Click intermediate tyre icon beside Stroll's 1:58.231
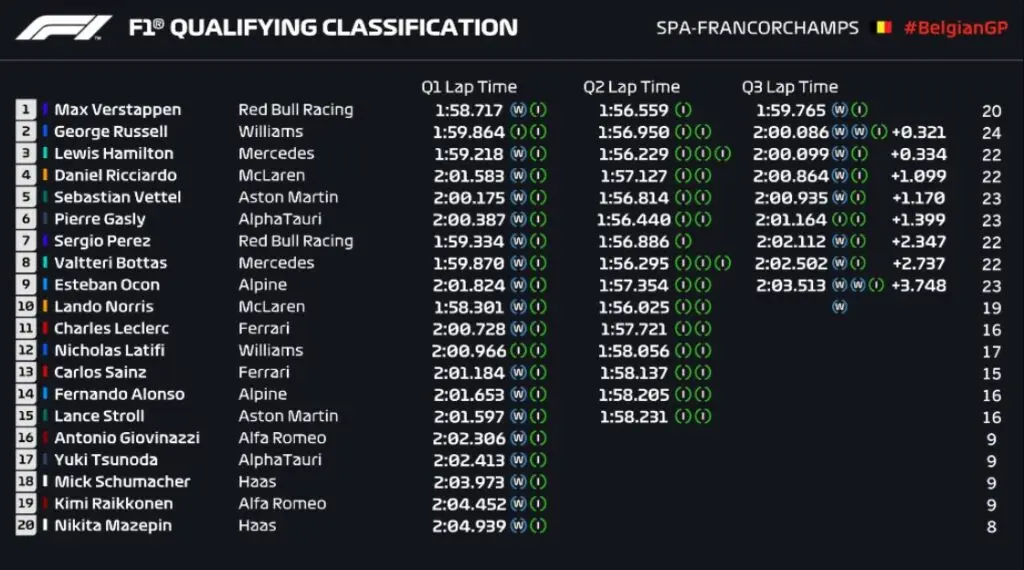This screenshot has height=570, width=1024. coord(684,417)
